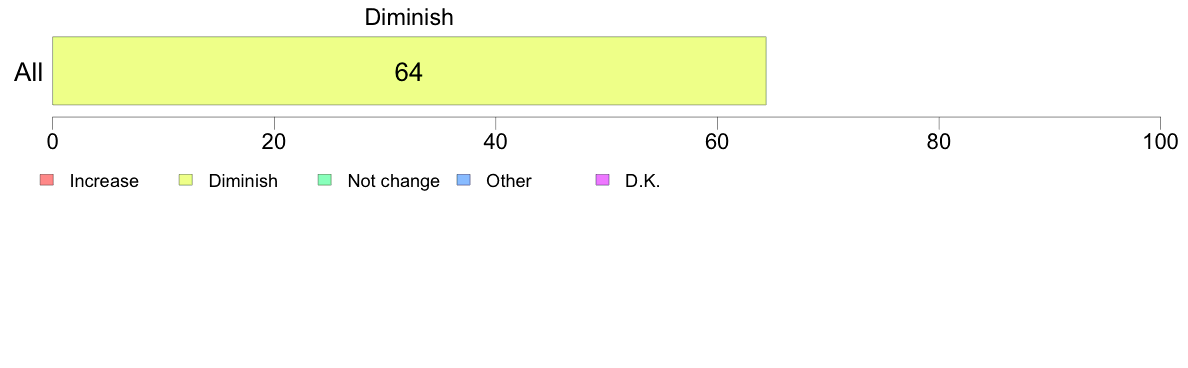The width and height of the screenshot is (1188, 368).
Task: Click the All row label
Action: pos(29,73)
